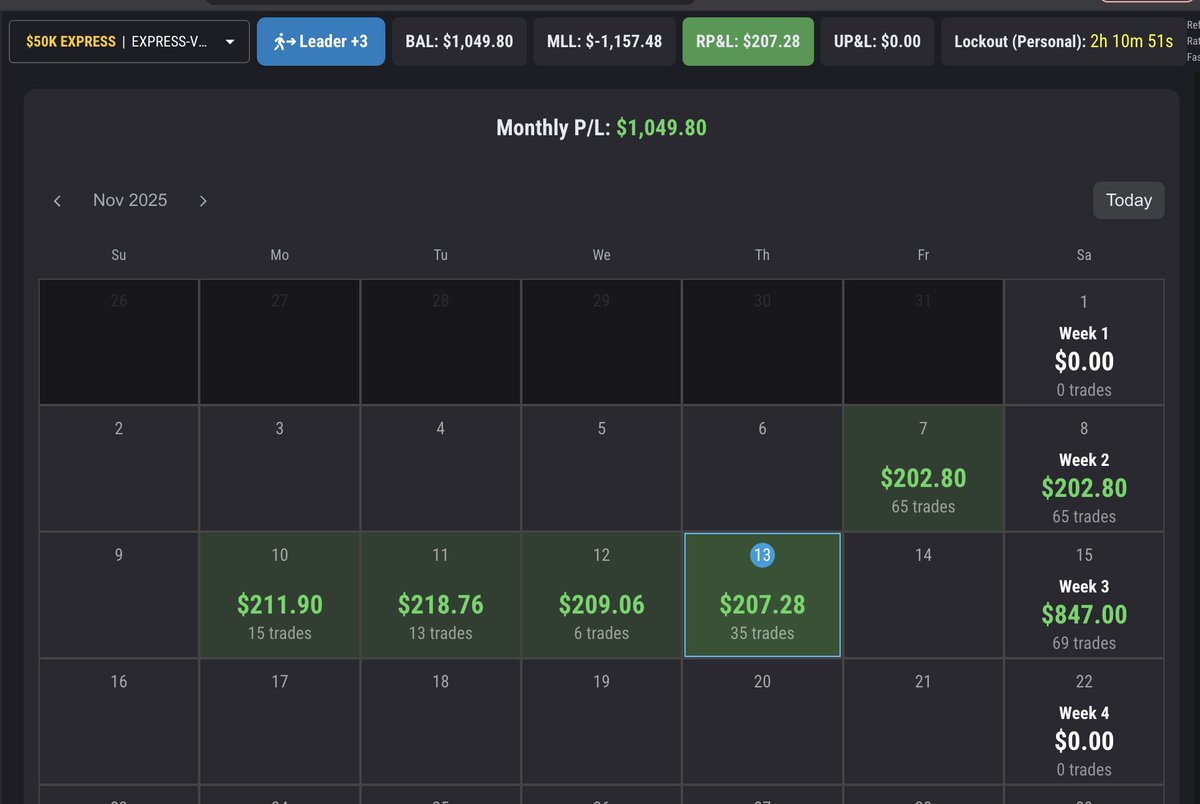Click the MLL $-1,157.48 loss limit indicator
Image resolution: width=1200 pixels, height=804 pixels.
coord(604,41)
